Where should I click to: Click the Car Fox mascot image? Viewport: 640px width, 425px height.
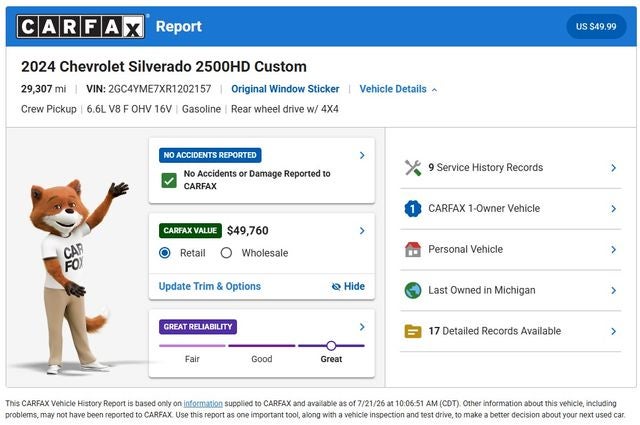tap(73, 276)
